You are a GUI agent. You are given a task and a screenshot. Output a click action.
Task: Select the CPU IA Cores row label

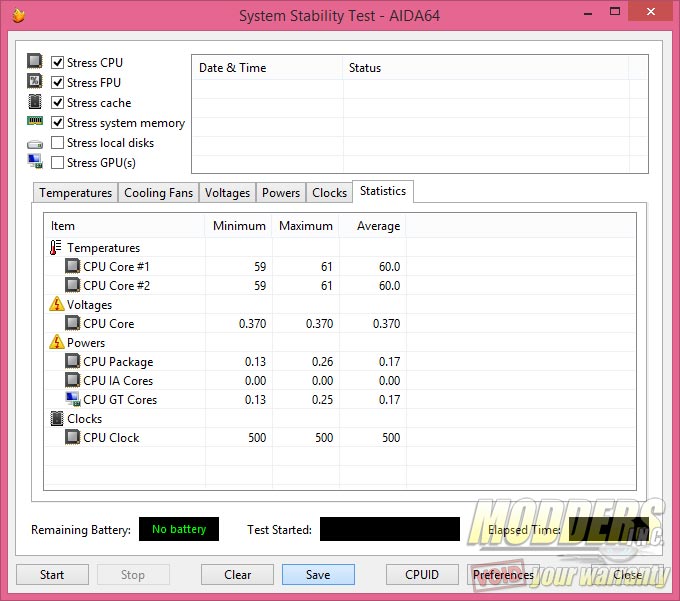coord(118,381)
